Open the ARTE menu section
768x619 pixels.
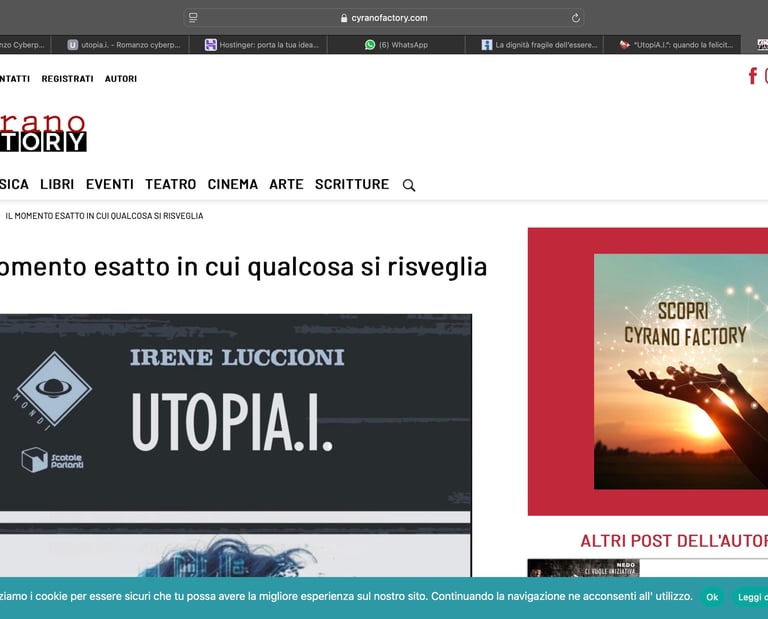point(287,184)
